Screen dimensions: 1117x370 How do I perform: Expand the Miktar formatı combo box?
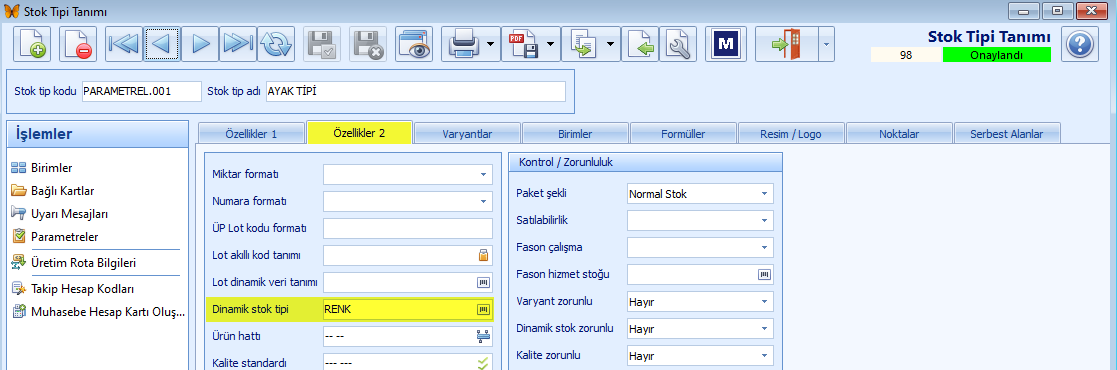point(407,175)
